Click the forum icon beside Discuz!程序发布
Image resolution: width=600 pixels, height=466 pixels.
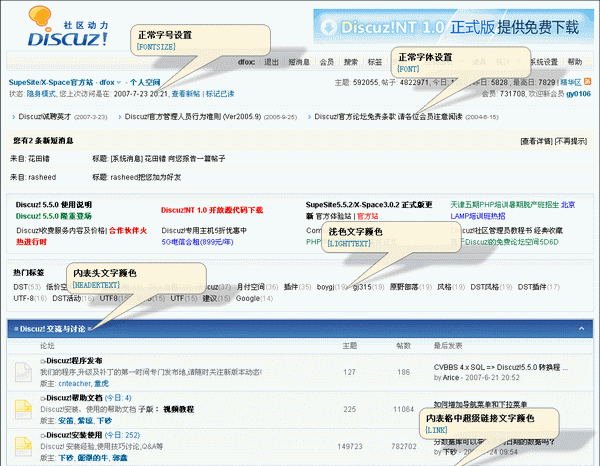(23, 372)
